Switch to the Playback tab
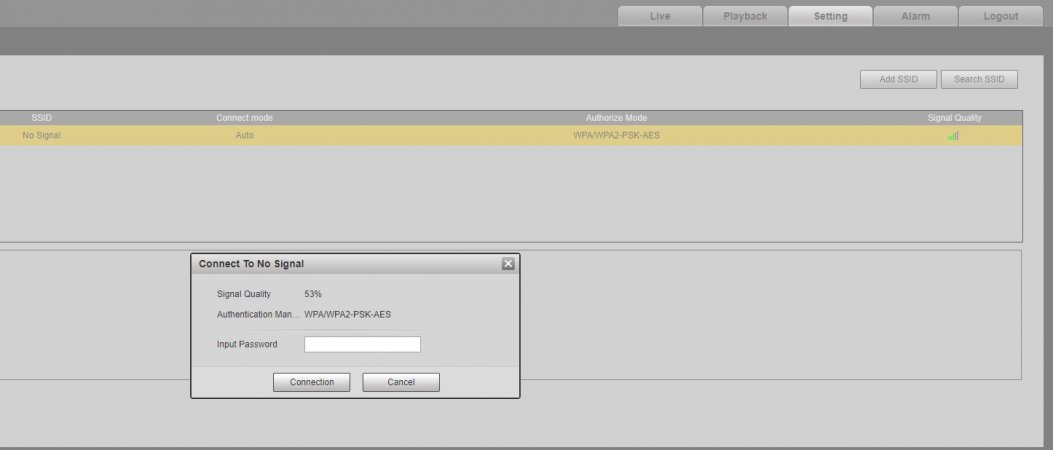 [x=745, y=16]
